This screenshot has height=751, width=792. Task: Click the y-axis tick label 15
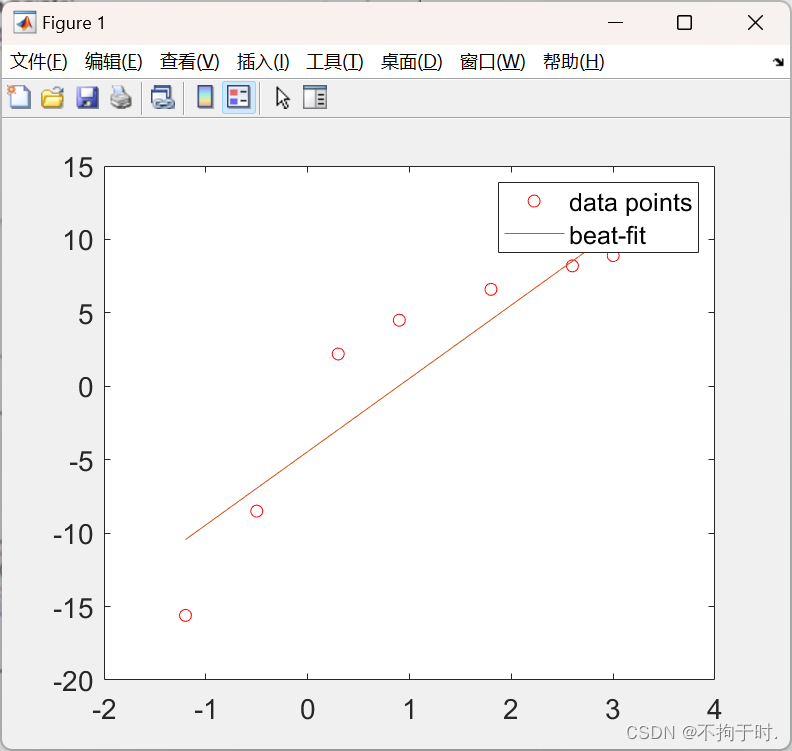click(x=78, y=168)
